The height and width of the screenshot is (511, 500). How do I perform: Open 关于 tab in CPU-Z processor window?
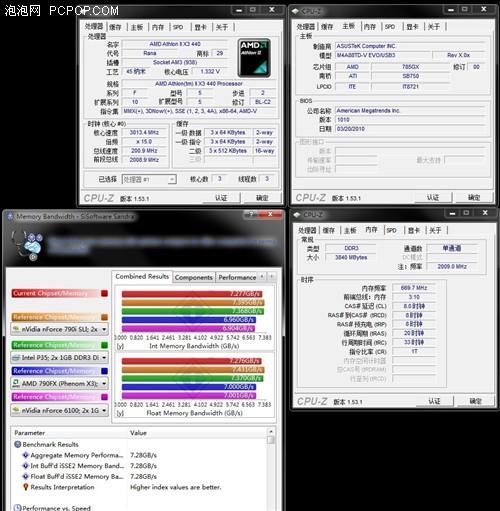(222, 27)
